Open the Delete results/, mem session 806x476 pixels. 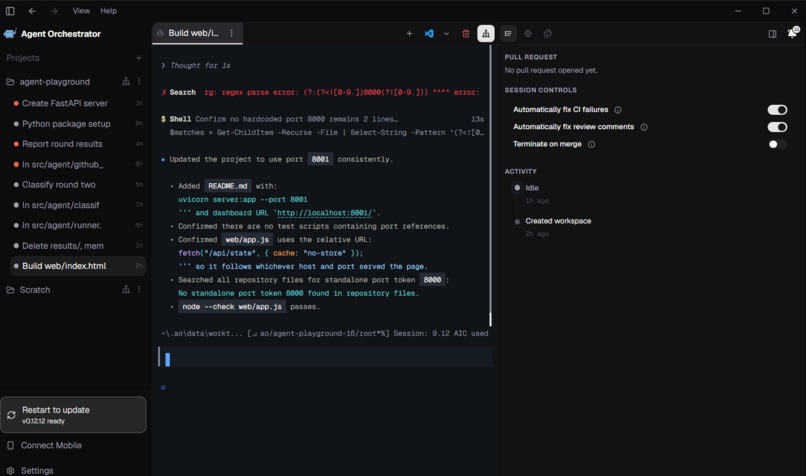[x=77, y=246]
